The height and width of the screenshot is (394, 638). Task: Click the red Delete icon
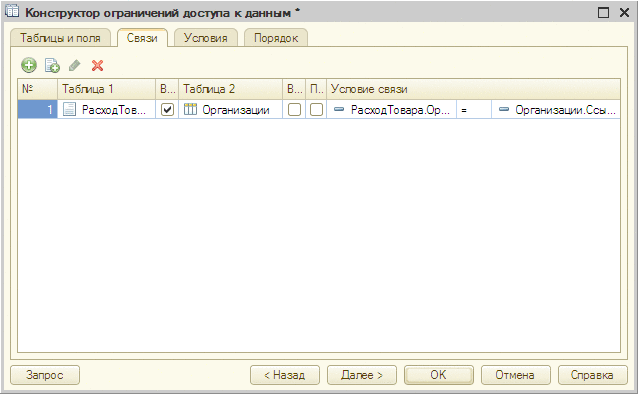(x=97, y=65)
